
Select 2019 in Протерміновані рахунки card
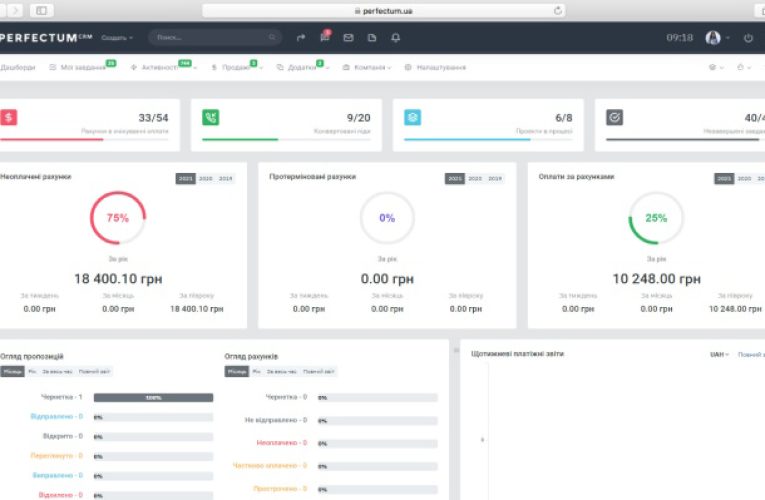(495, 179)
